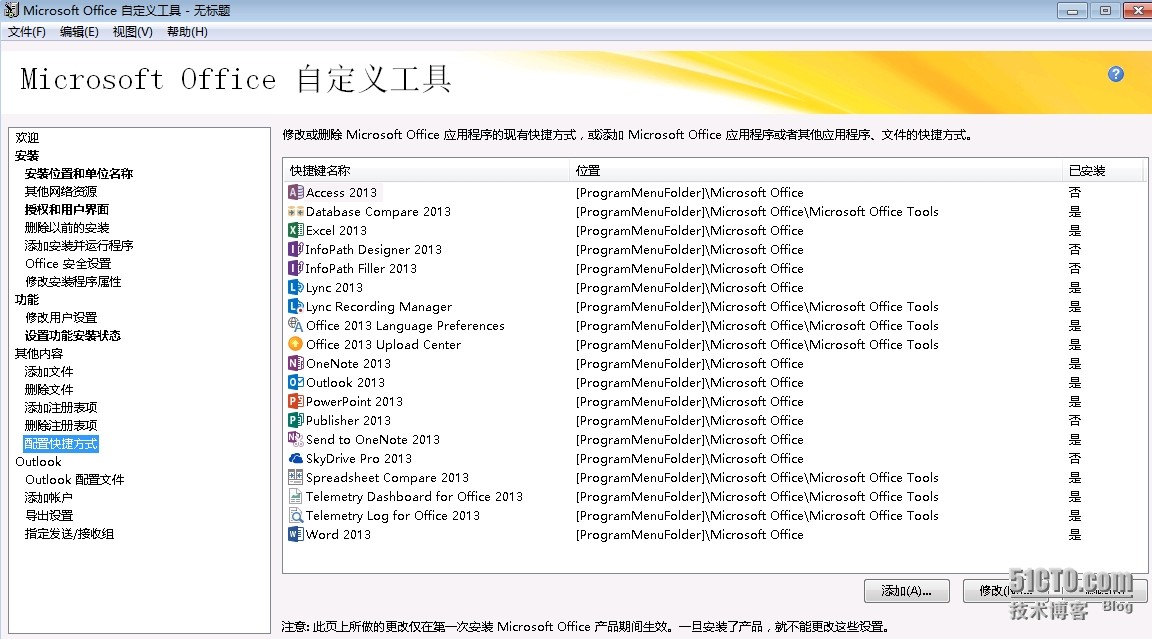
Task: Select 修改安装程序属性 in the sidebar
Action: click(73, 281)
